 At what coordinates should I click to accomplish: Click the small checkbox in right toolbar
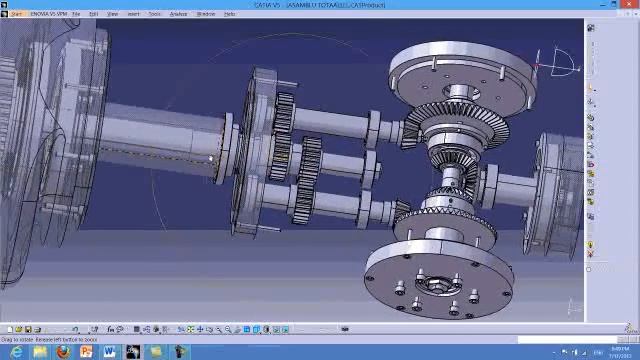click(x=589, y=269)
